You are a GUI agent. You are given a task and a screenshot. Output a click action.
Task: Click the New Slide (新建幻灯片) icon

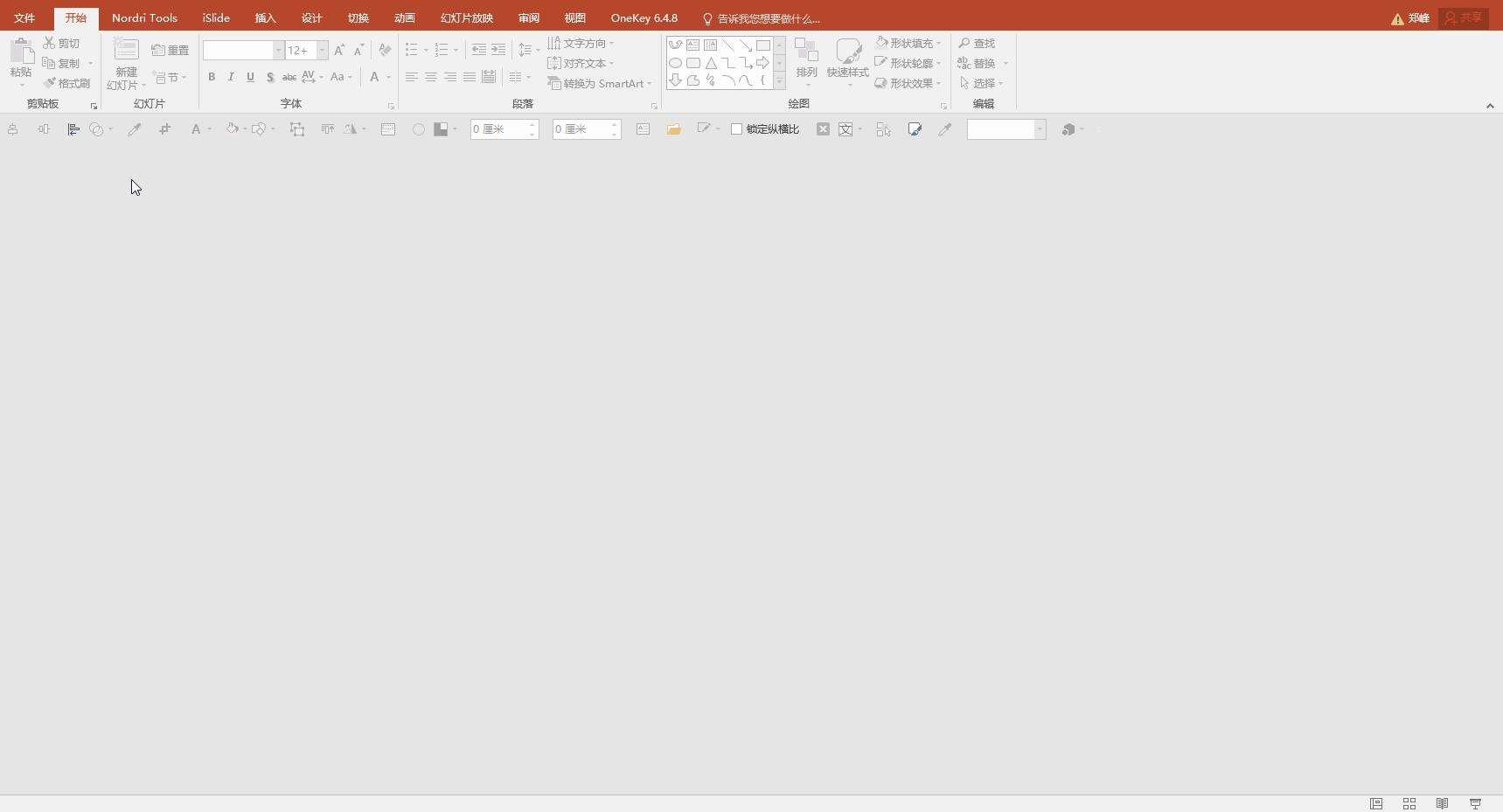point(126,51)
